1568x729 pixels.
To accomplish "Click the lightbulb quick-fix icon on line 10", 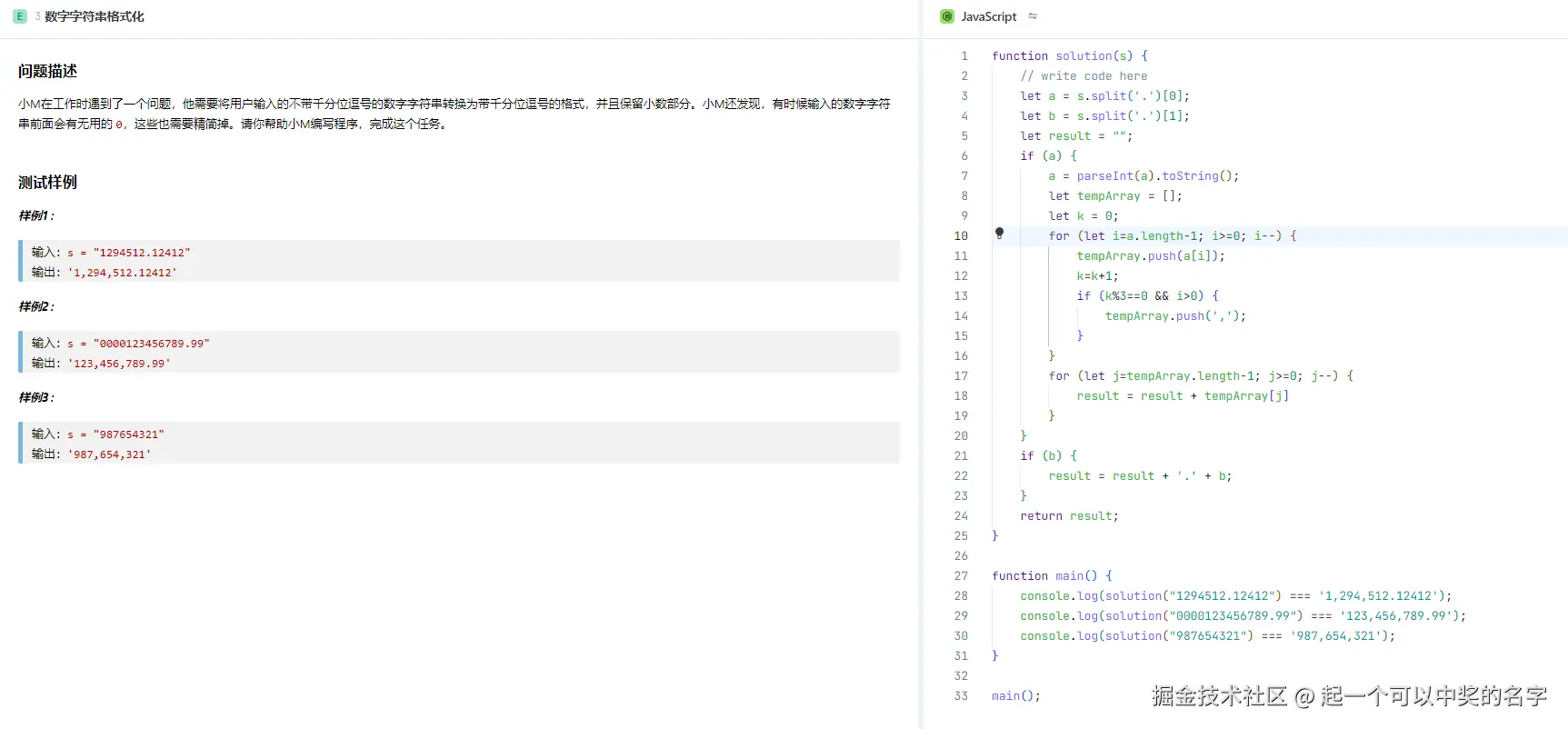I will [999, 234].
